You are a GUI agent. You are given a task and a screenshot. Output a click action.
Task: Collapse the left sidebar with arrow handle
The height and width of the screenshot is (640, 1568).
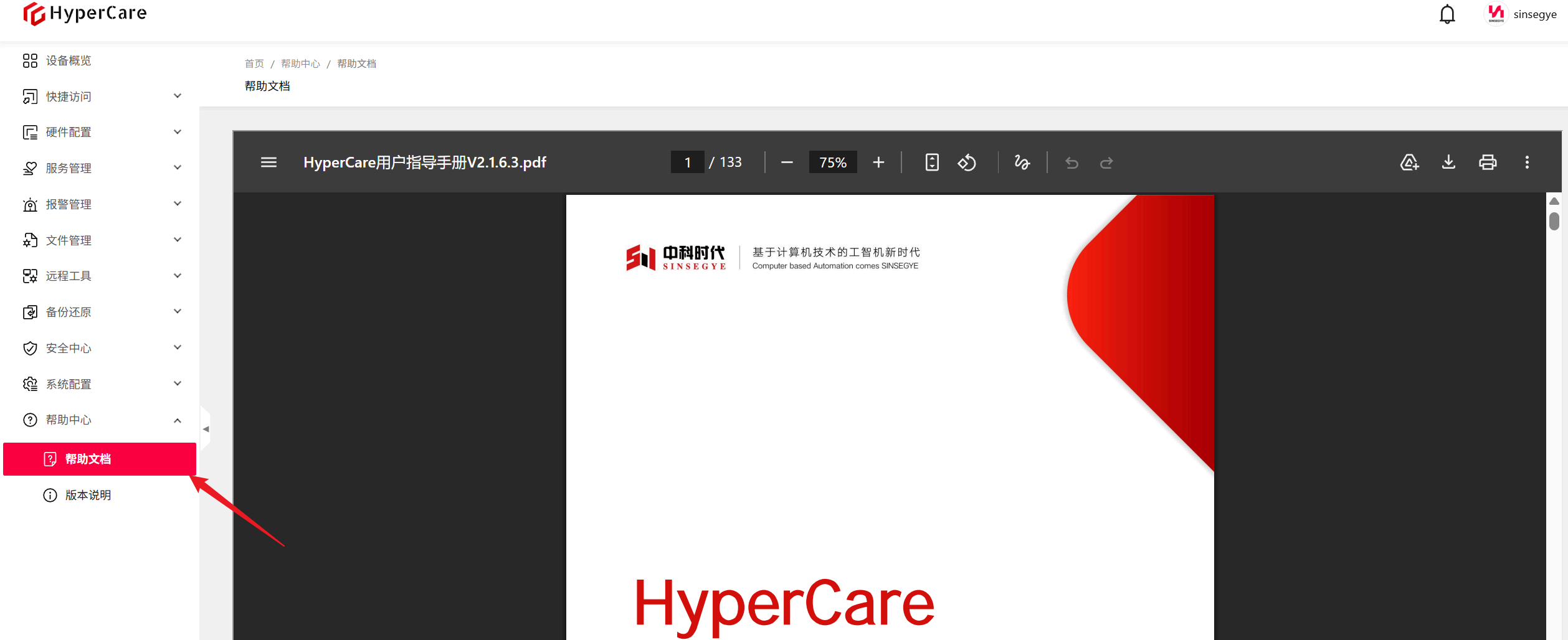[x=206, y=429]
